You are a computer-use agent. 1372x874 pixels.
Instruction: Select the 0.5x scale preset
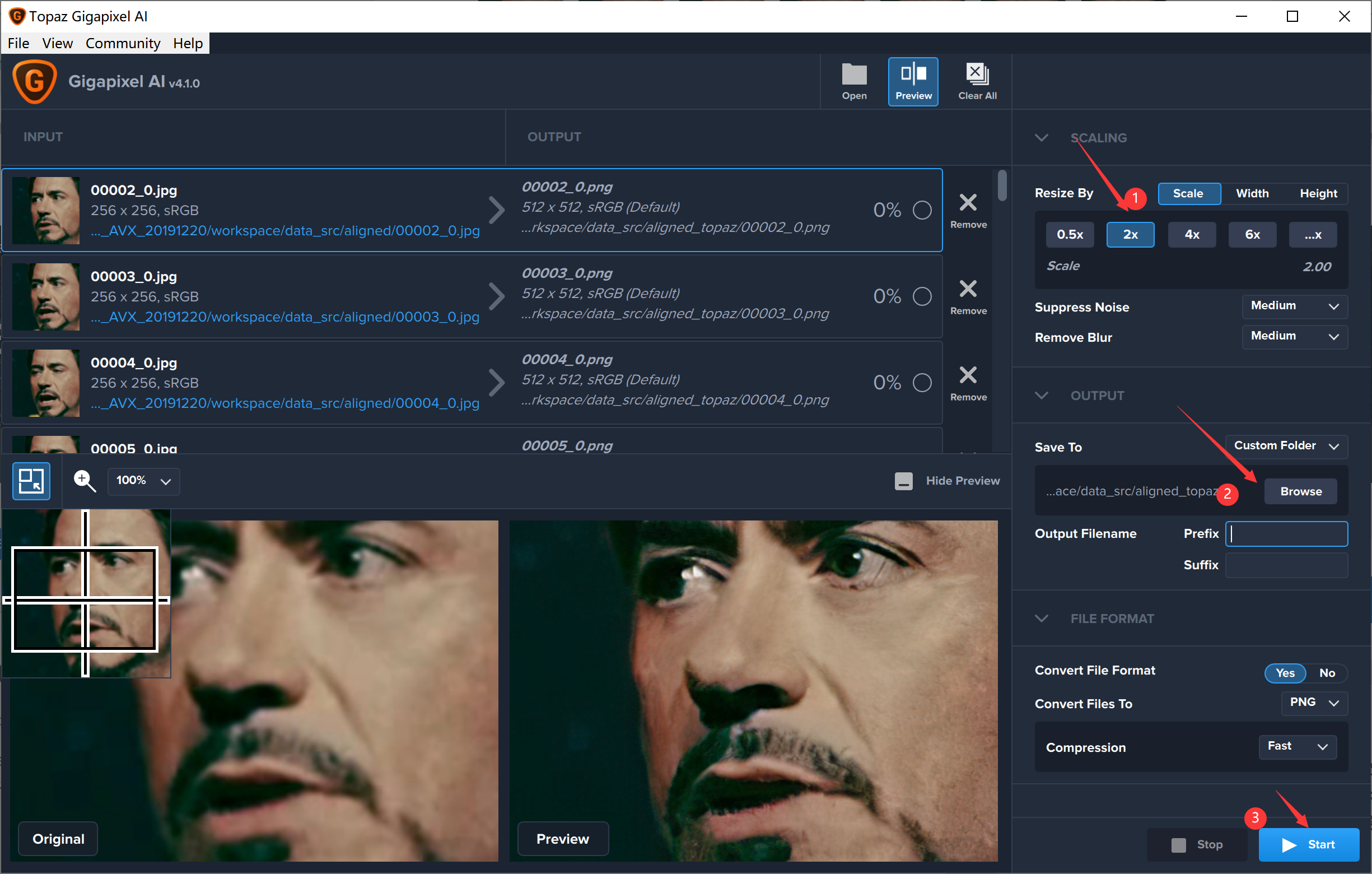[1070, 234]
